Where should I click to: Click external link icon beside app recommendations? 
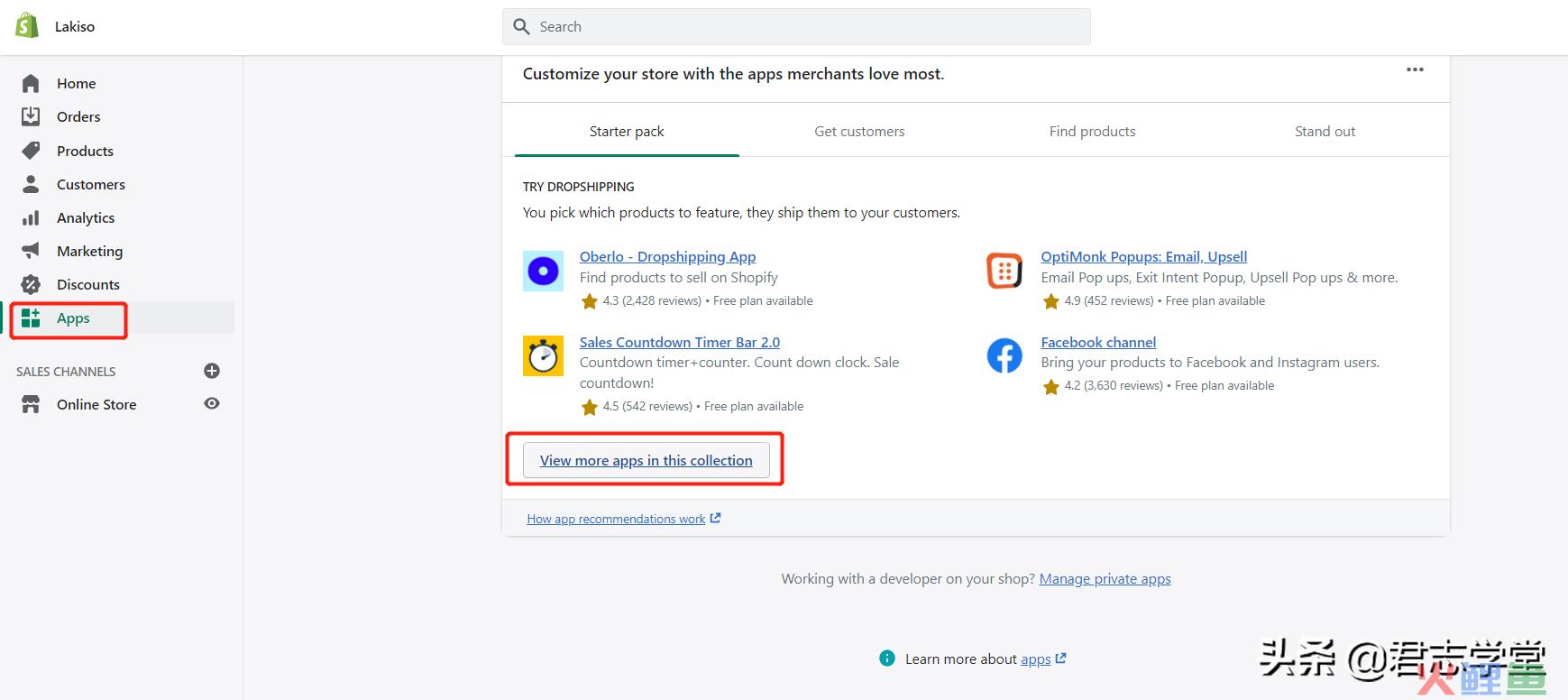pos(715,518)
